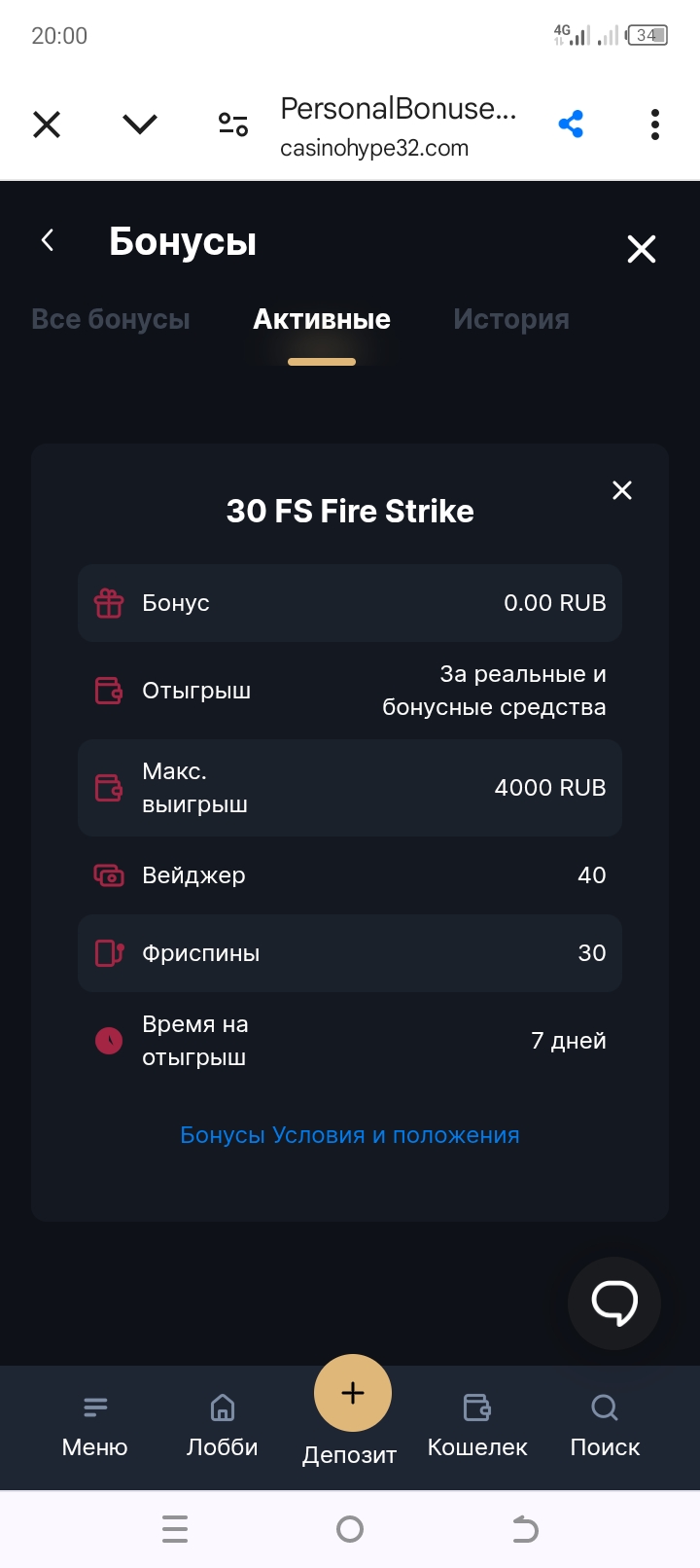Open the live chat support bubble
700x1568 pixels.
click(x=614, y=1302)
